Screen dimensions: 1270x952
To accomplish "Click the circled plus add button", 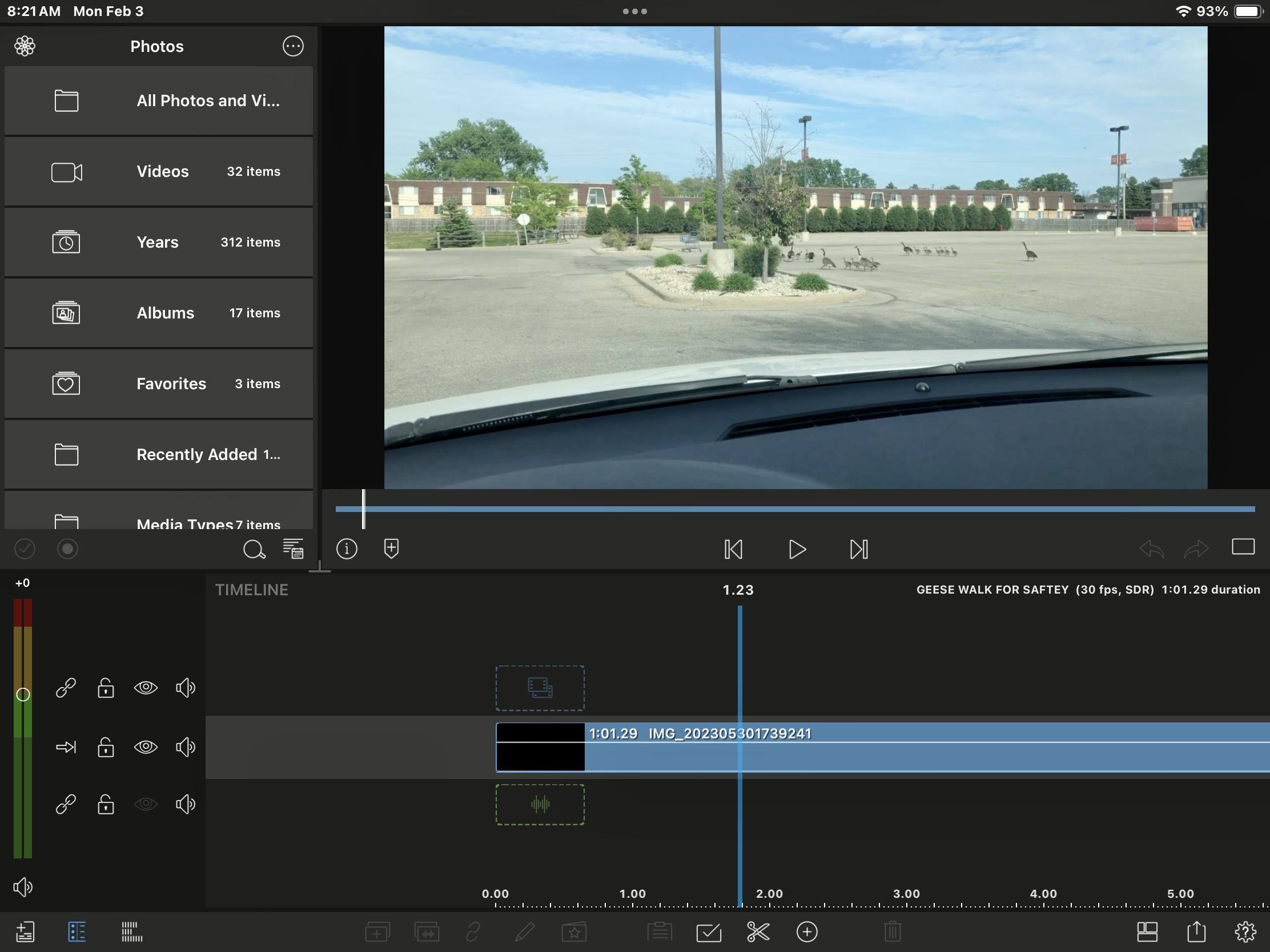I will 807,932.
